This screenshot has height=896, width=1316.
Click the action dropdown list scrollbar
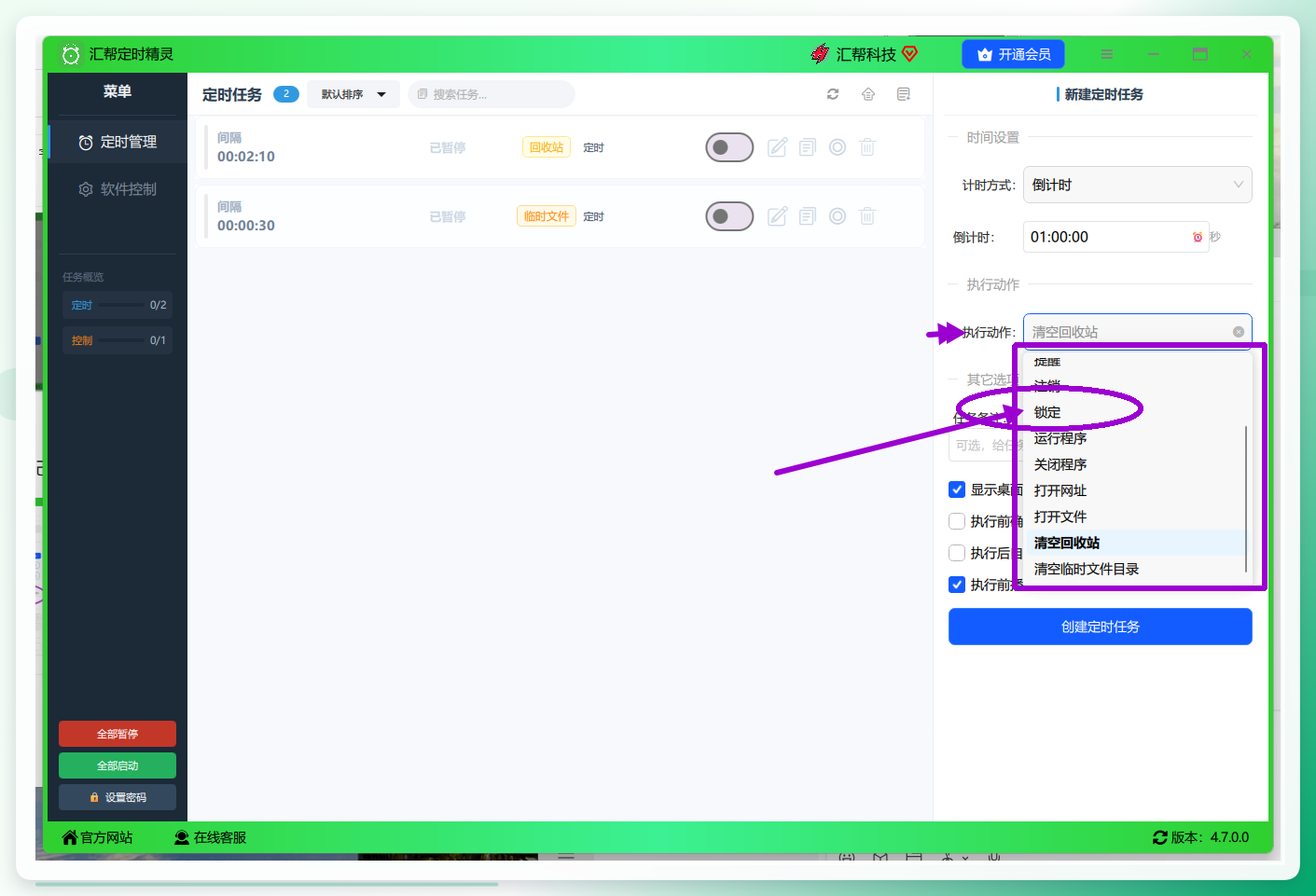click(x=1246, y=499)
